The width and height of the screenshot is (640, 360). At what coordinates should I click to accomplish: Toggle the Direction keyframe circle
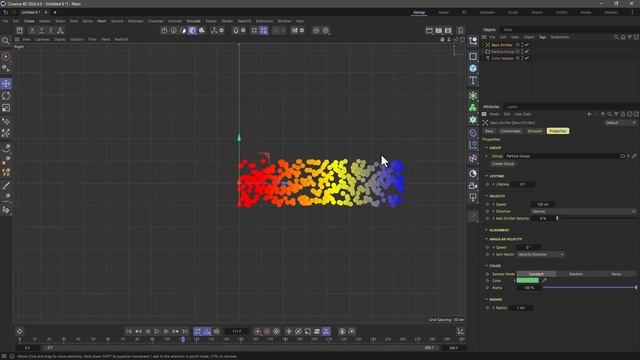point(487,211)
